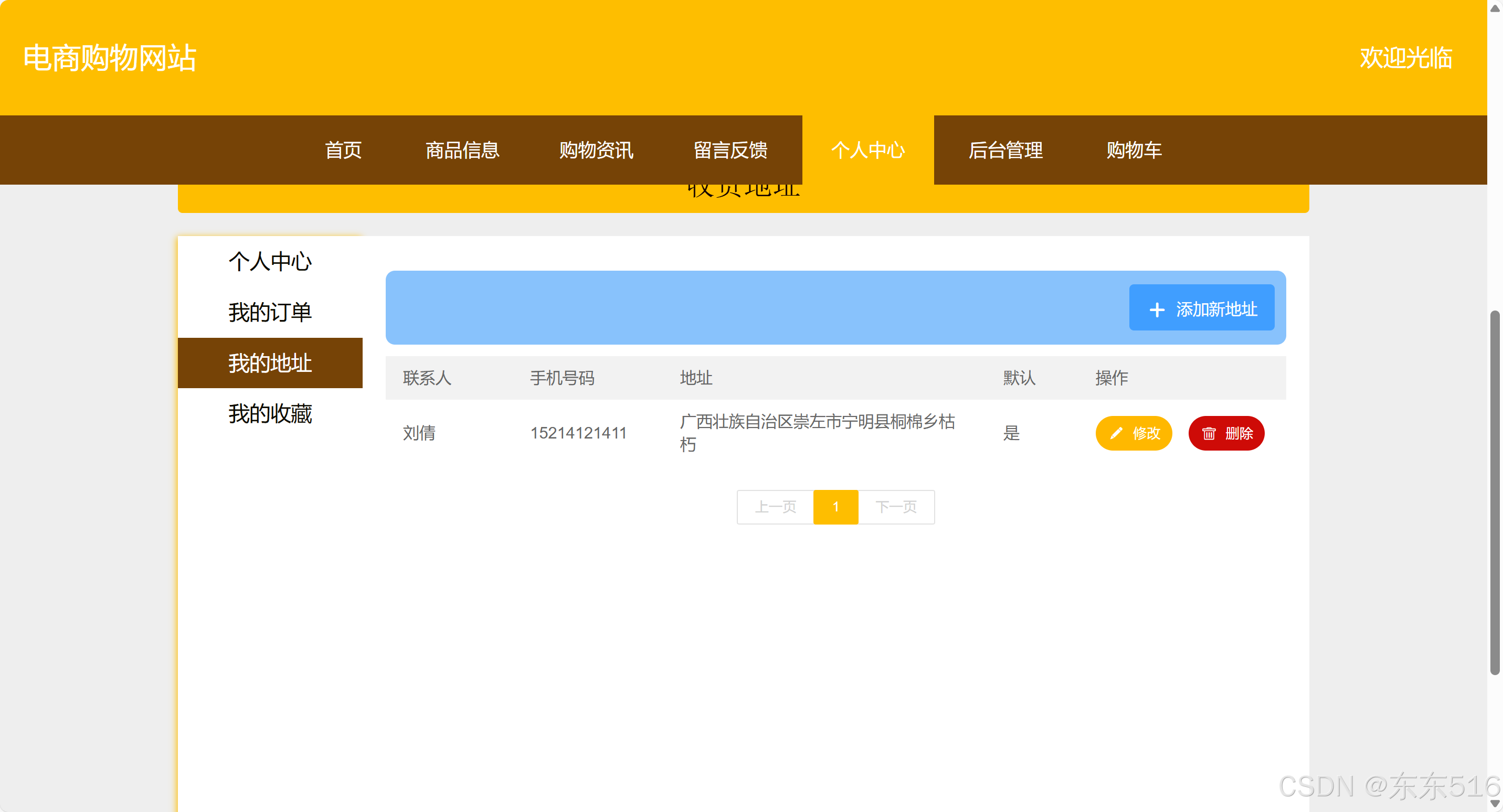Go to 商品信息 in the navbar
1503x812 pixels.
(462, 150)
